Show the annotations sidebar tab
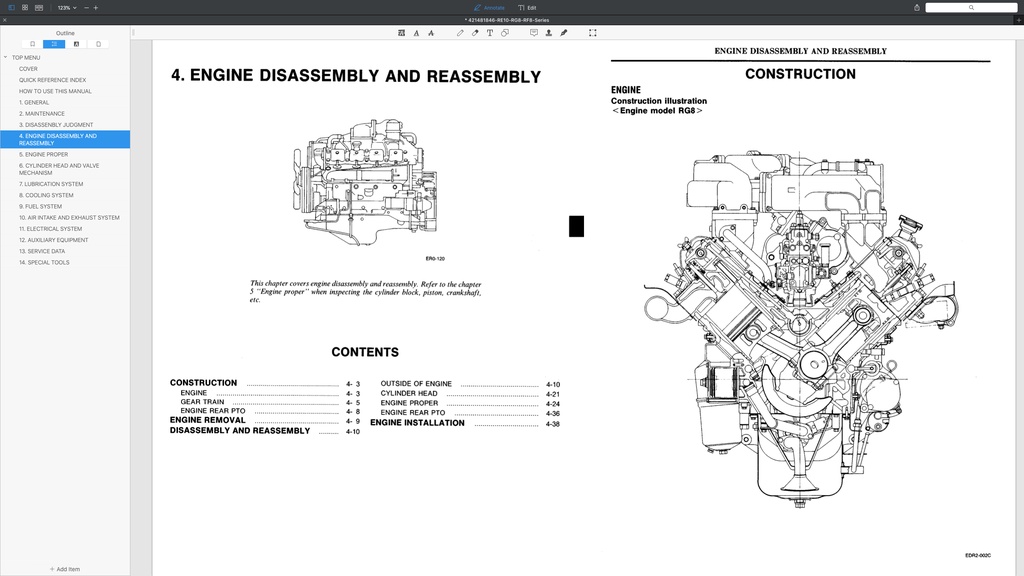Screen dimensions: 1024x576 pos(76,44)
